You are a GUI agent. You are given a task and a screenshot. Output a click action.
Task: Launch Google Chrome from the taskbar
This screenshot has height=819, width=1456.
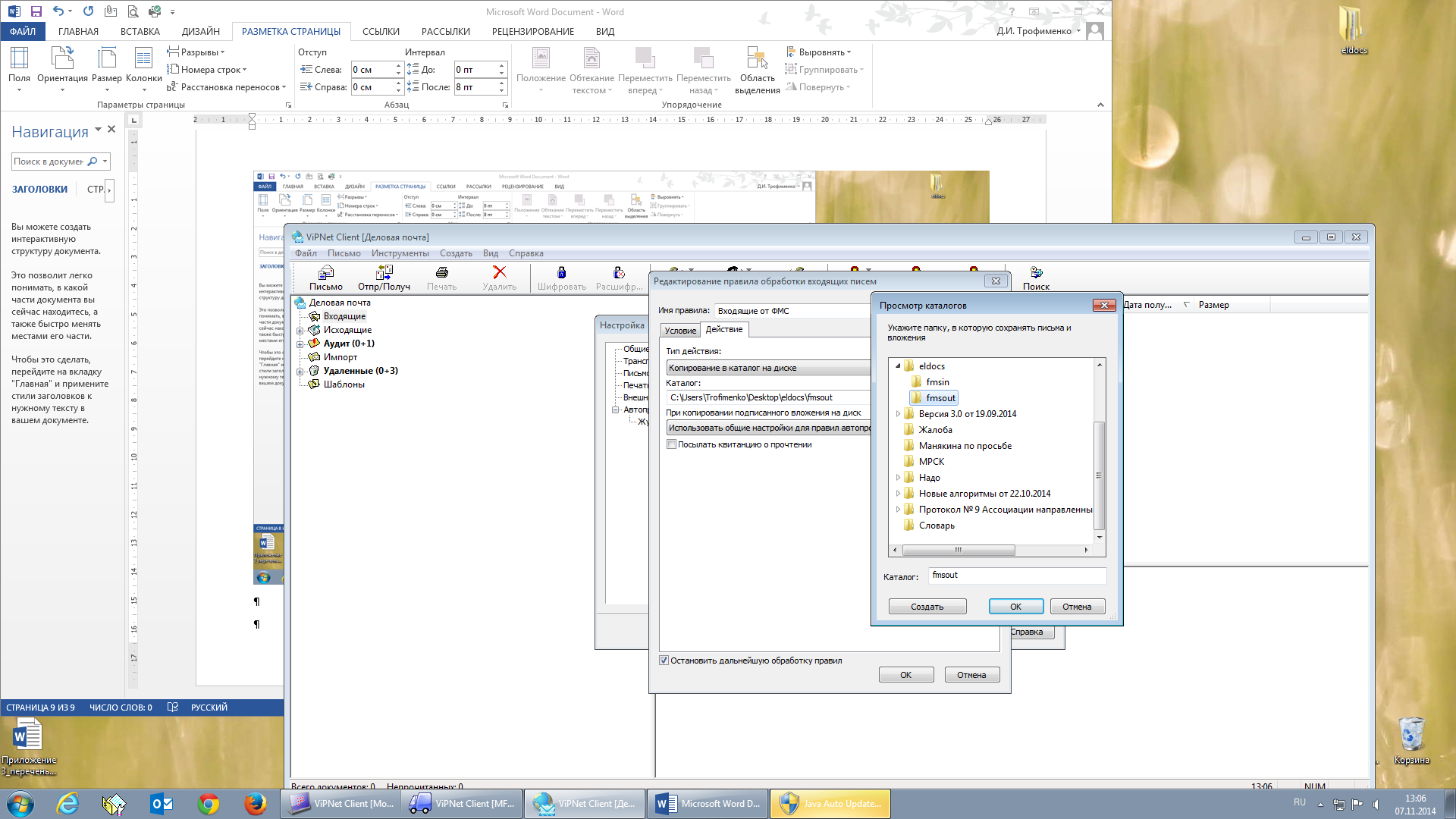(x=209, y=804)
